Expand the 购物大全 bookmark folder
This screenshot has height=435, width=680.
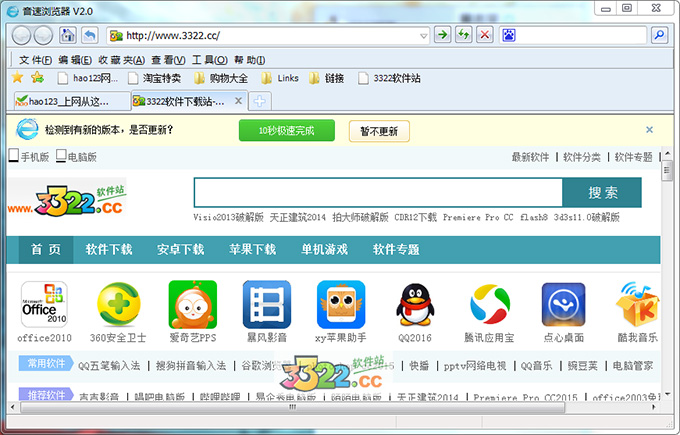pos(221,78)
